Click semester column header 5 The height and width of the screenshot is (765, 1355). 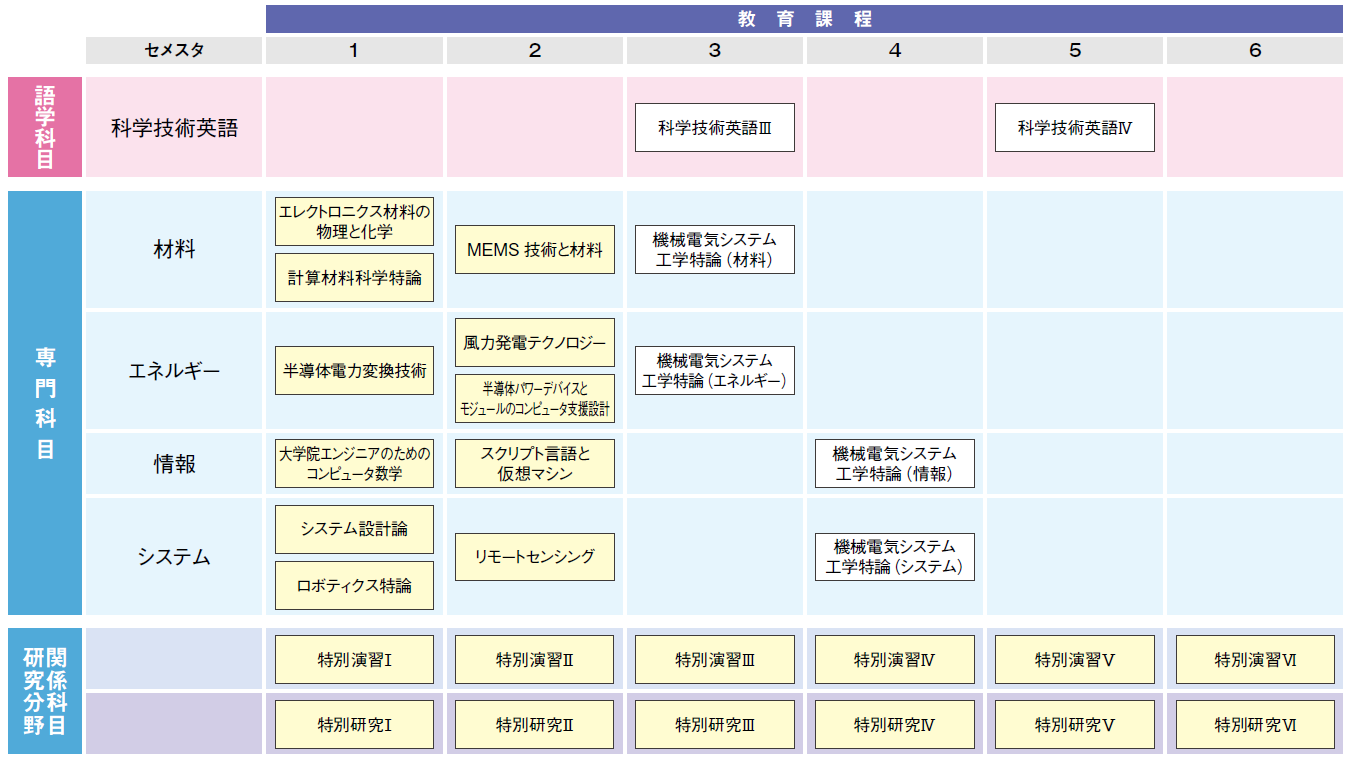click(x=1075, y=51)
